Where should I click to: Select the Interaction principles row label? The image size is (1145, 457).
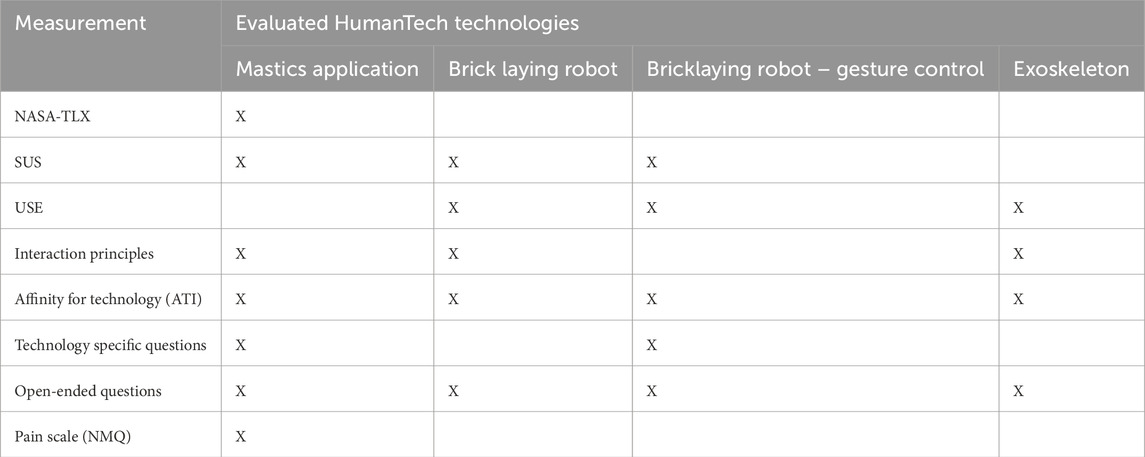pos(84,254)
